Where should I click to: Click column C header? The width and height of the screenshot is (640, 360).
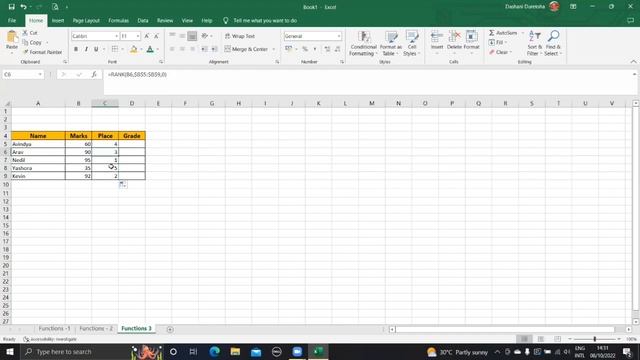coord(105,103)
